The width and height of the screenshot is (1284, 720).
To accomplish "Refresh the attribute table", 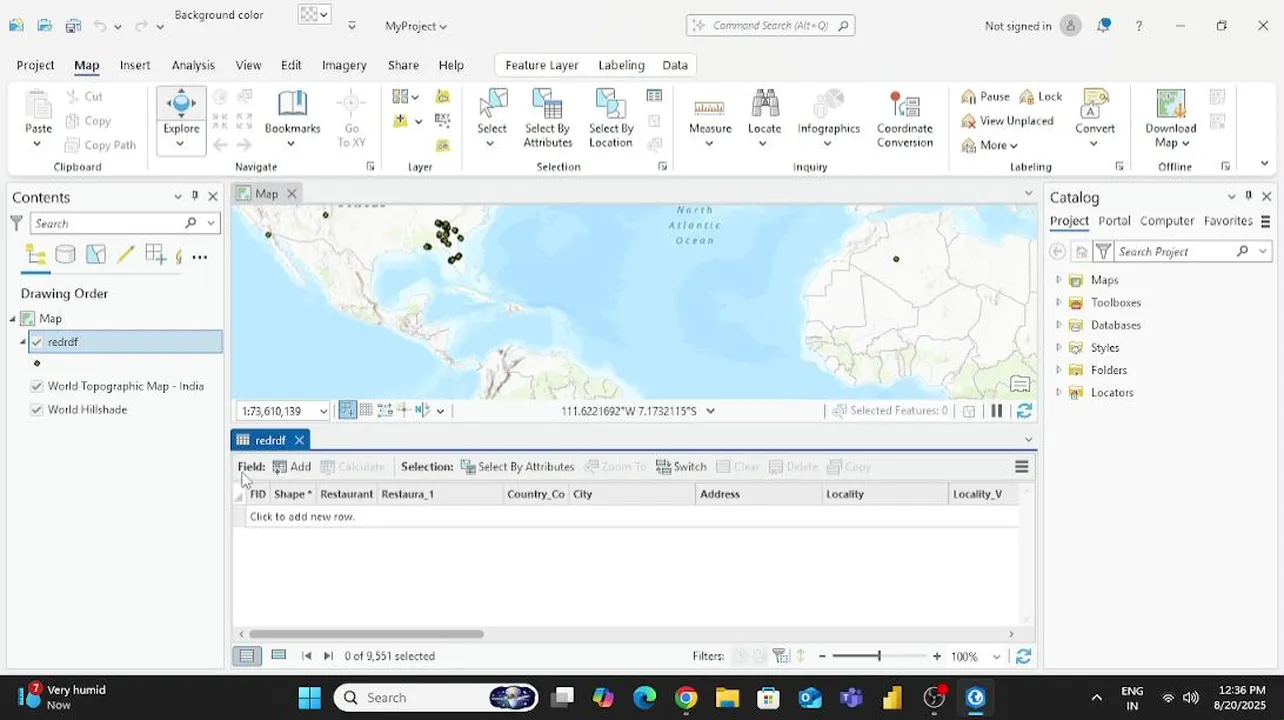I will (1023, 657).
